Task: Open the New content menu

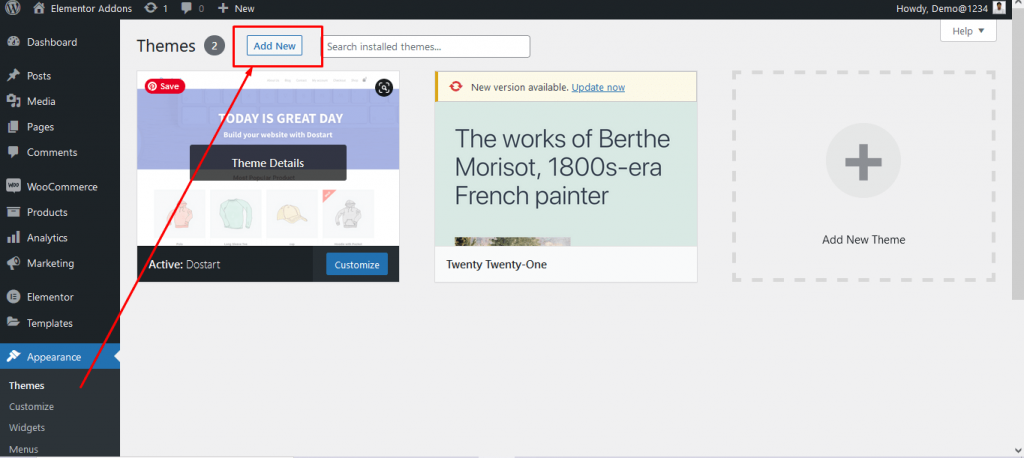Action: 236,8
